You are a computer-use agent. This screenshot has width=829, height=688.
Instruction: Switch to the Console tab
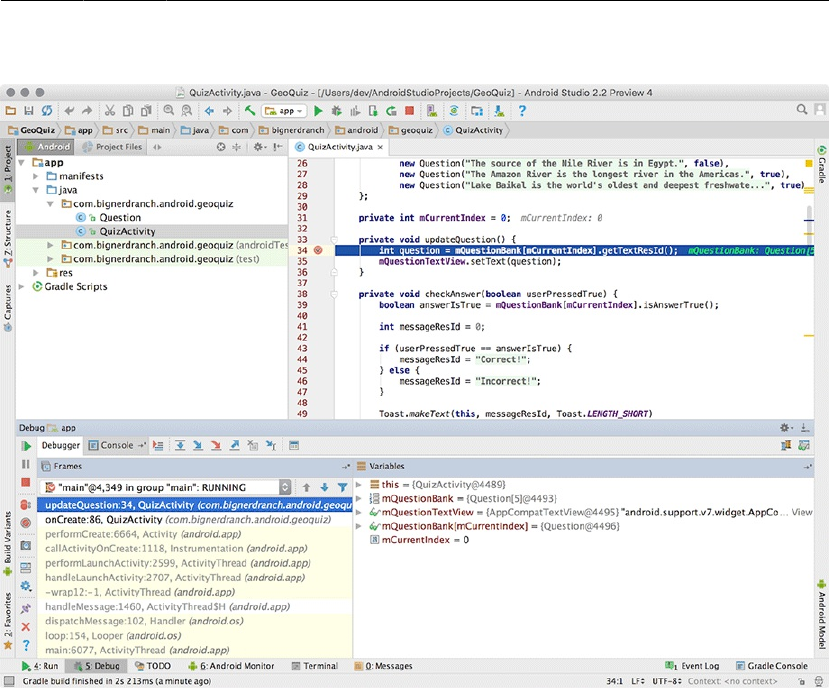click(x=112, y=446)
